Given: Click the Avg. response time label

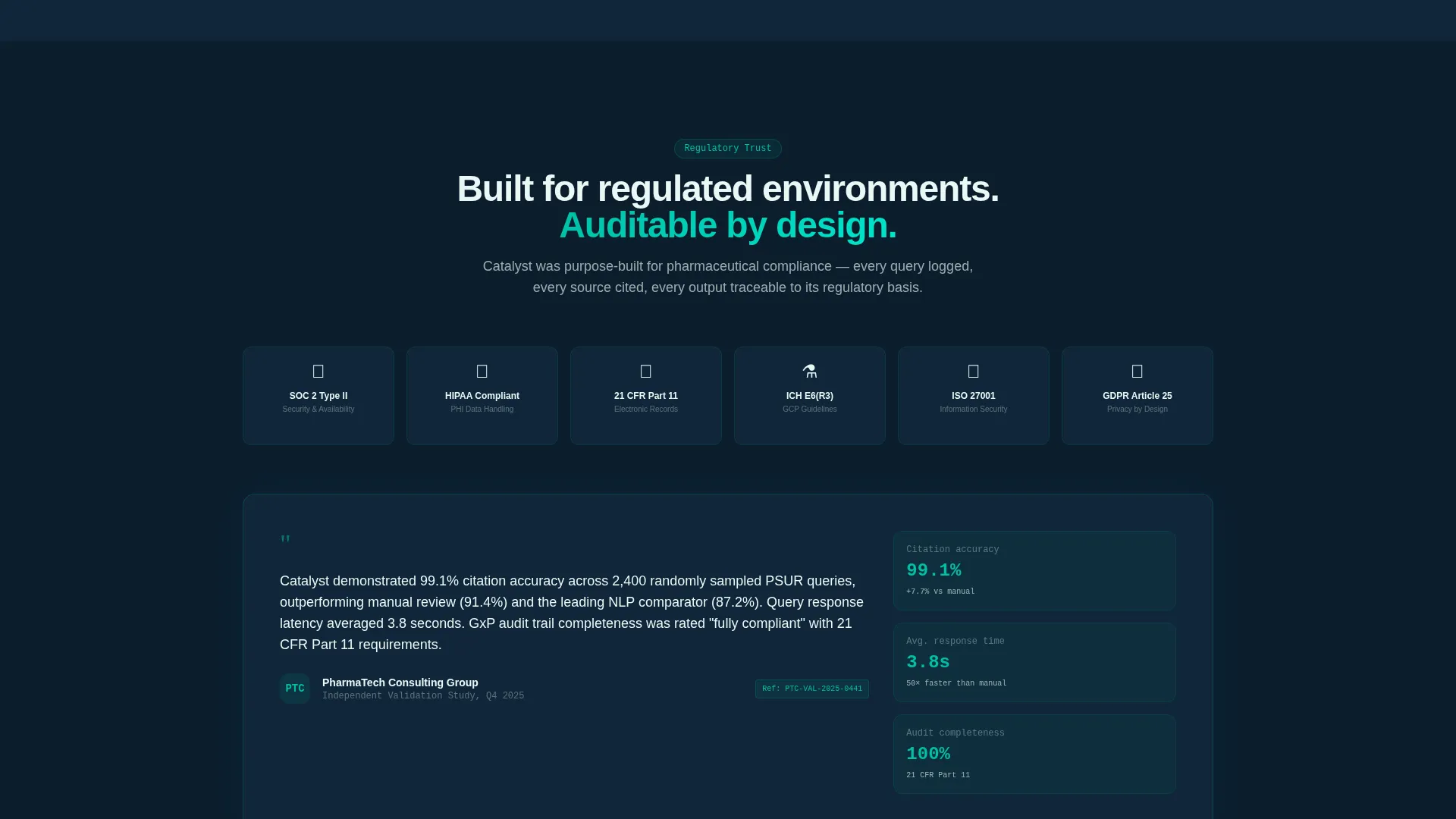Looking at the screenshot, I should (955, 642).
